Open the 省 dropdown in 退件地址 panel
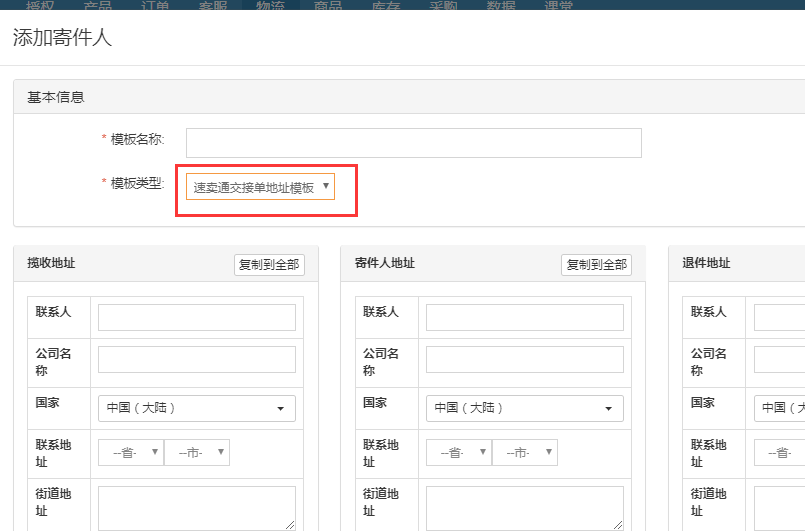The width and height of the screenshot is (805, 531). click(779, 452)
